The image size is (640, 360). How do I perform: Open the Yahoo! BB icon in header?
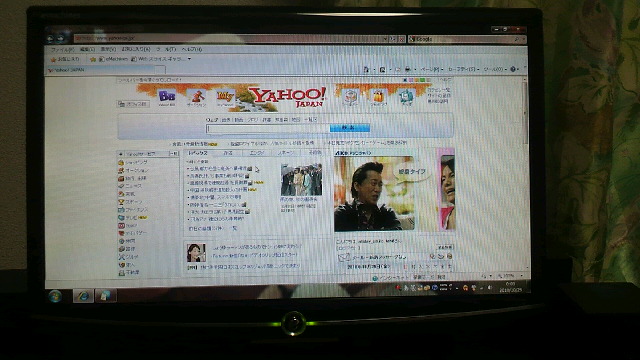(167, 97)
